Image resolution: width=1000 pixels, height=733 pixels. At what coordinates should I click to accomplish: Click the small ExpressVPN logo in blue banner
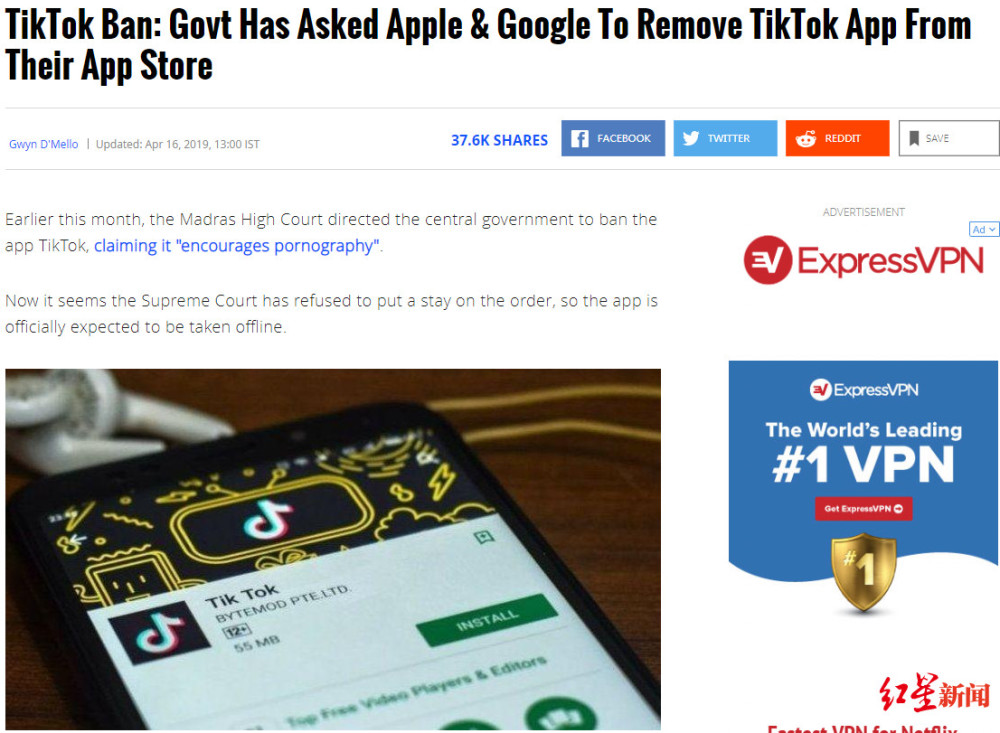pos(864,389)
